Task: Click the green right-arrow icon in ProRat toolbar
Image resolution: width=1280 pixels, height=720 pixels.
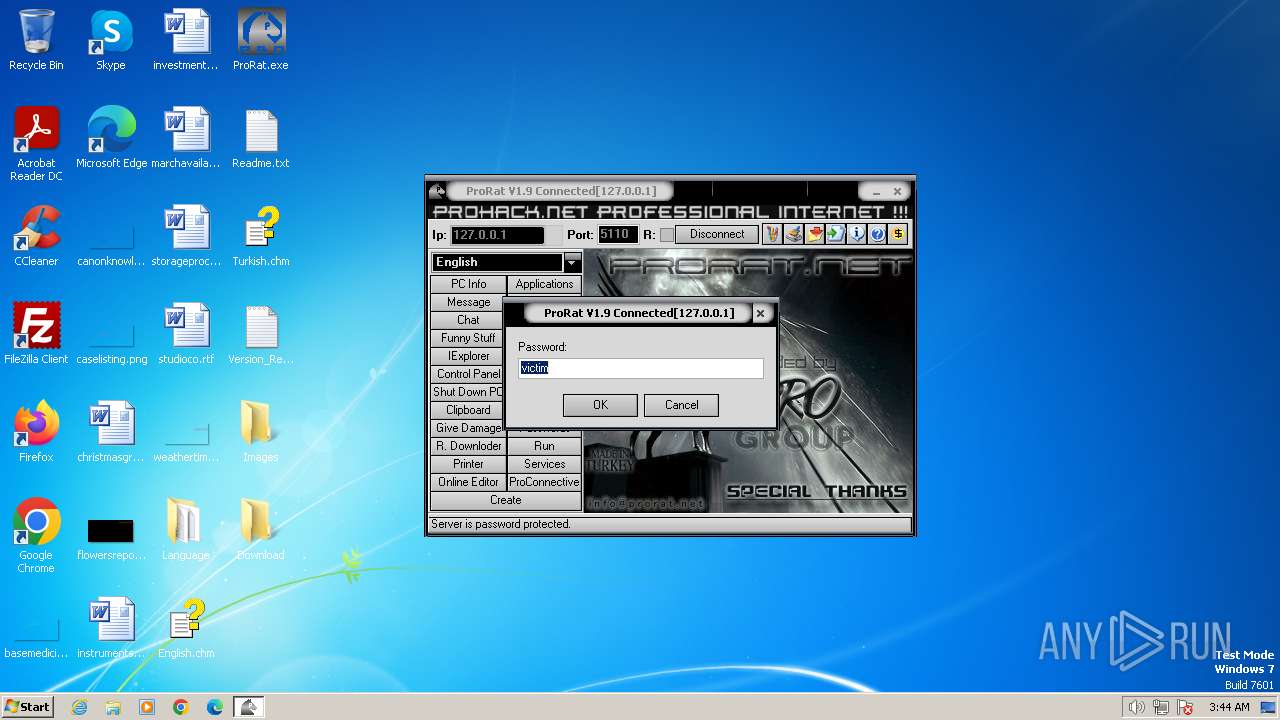Action: coord(835,234)
